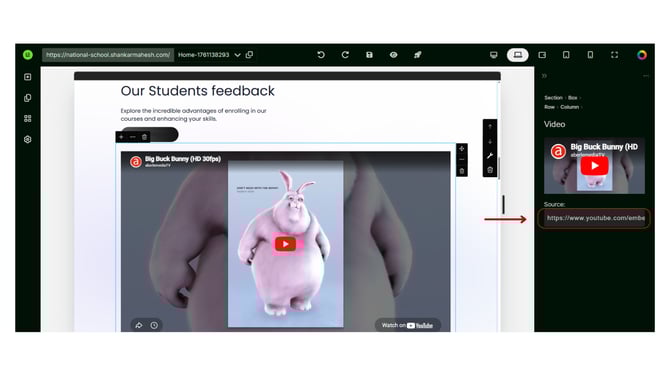Delete the video element with trash icon
This screenshot has height=376, width=670.
point(461,171)
